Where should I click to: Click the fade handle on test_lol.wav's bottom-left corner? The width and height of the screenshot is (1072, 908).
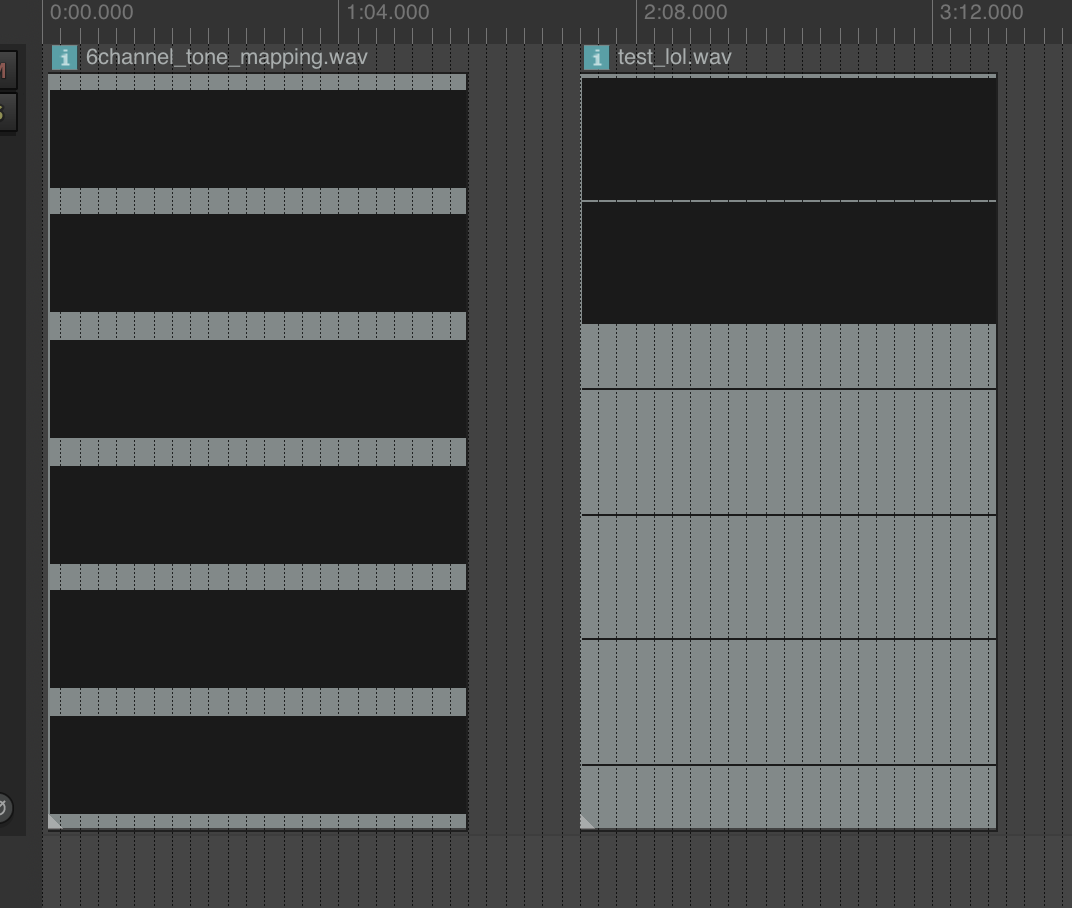tap(586, 820)
